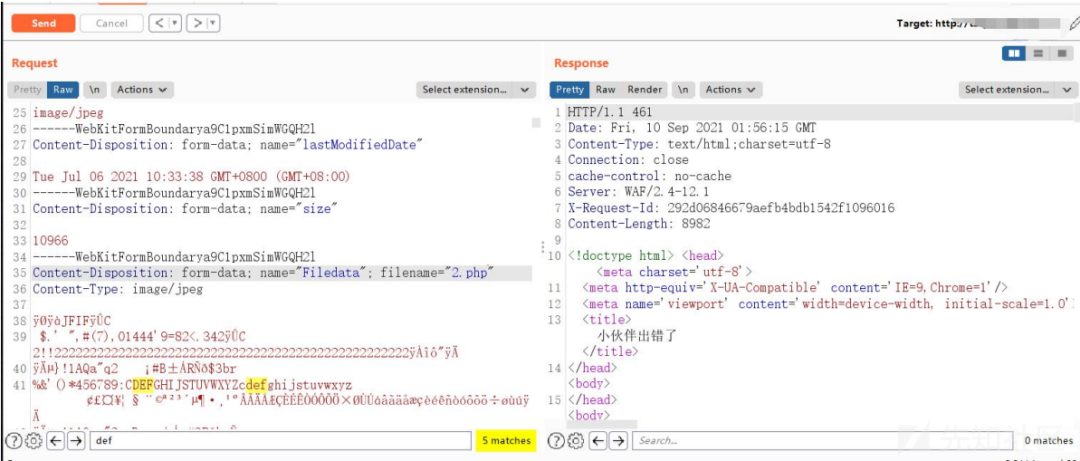Open request search settings gear icon

(34, 440)
